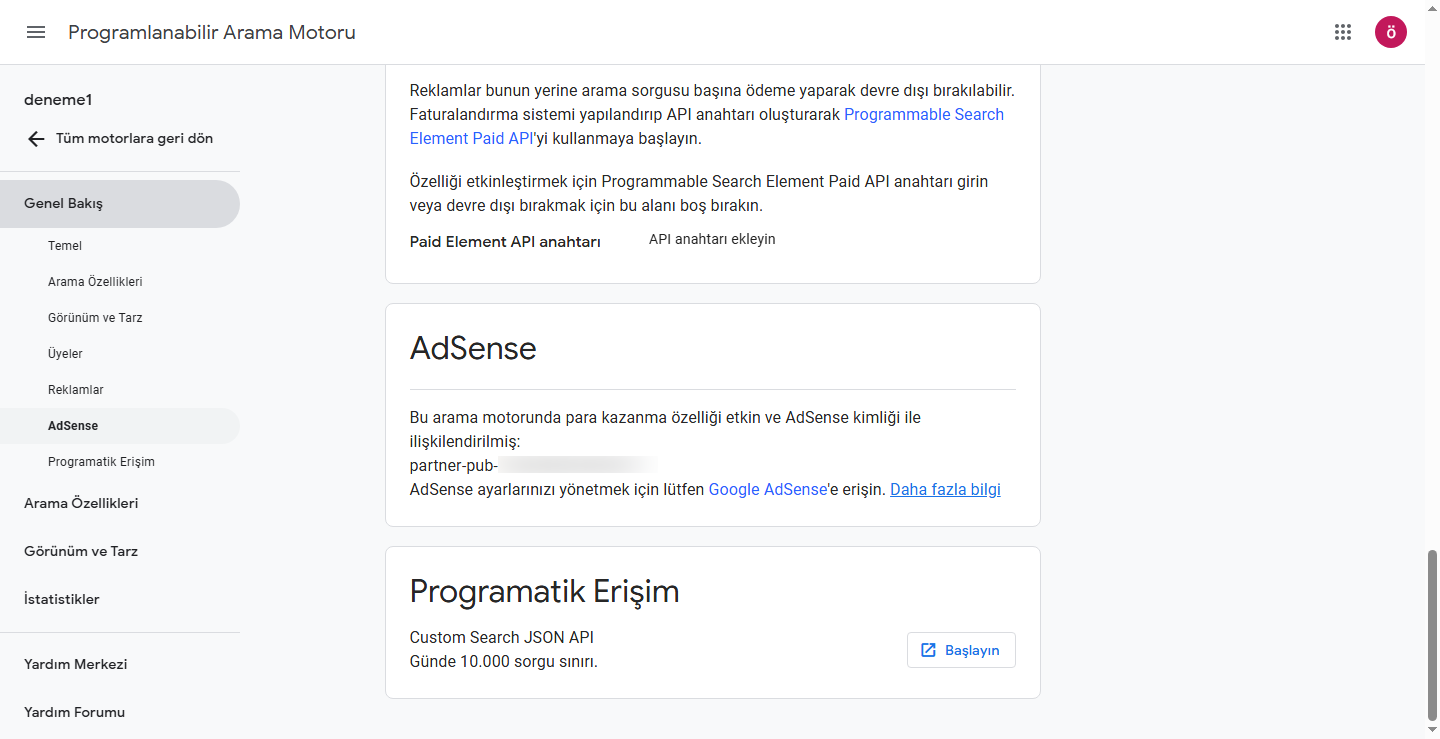Click the deneme1 engine name
Image resolution: width=1440 pixels, height=739 pixels.
58,100
